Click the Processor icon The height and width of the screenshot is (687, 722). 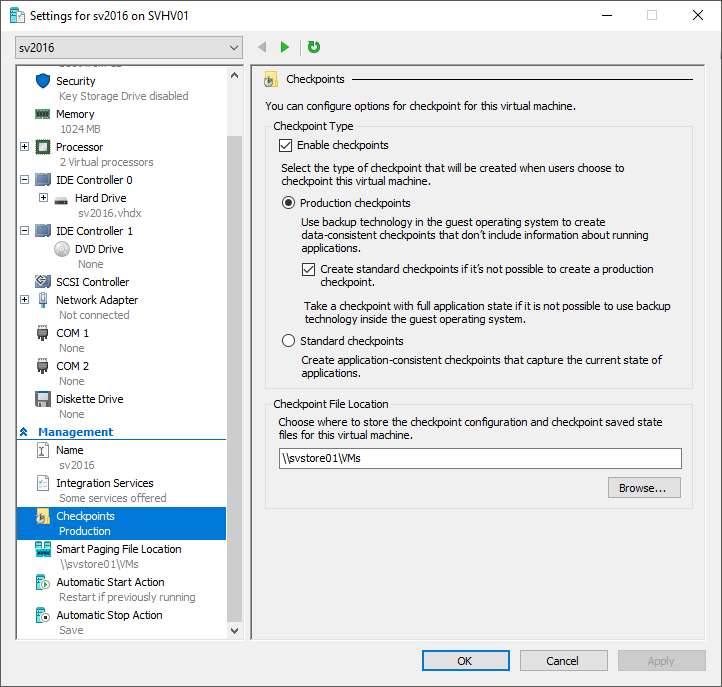(43, 147)
